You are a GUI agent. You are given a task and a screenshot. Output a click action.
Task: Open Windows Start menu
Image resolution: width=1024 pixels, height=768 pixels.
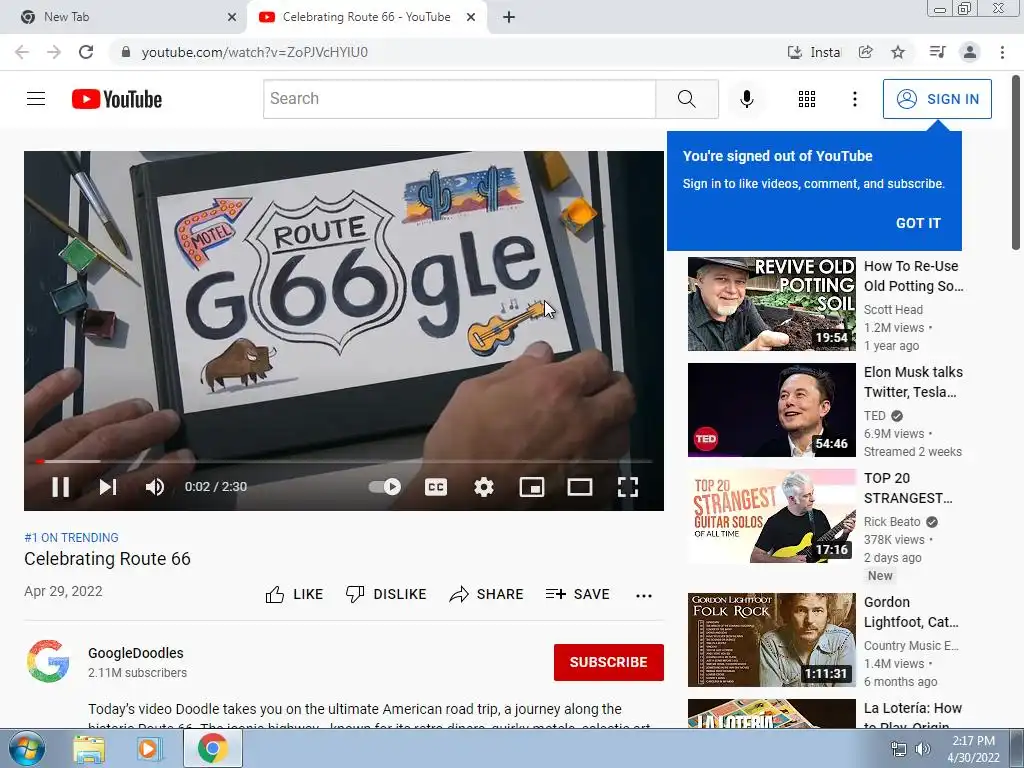[27, 748]
